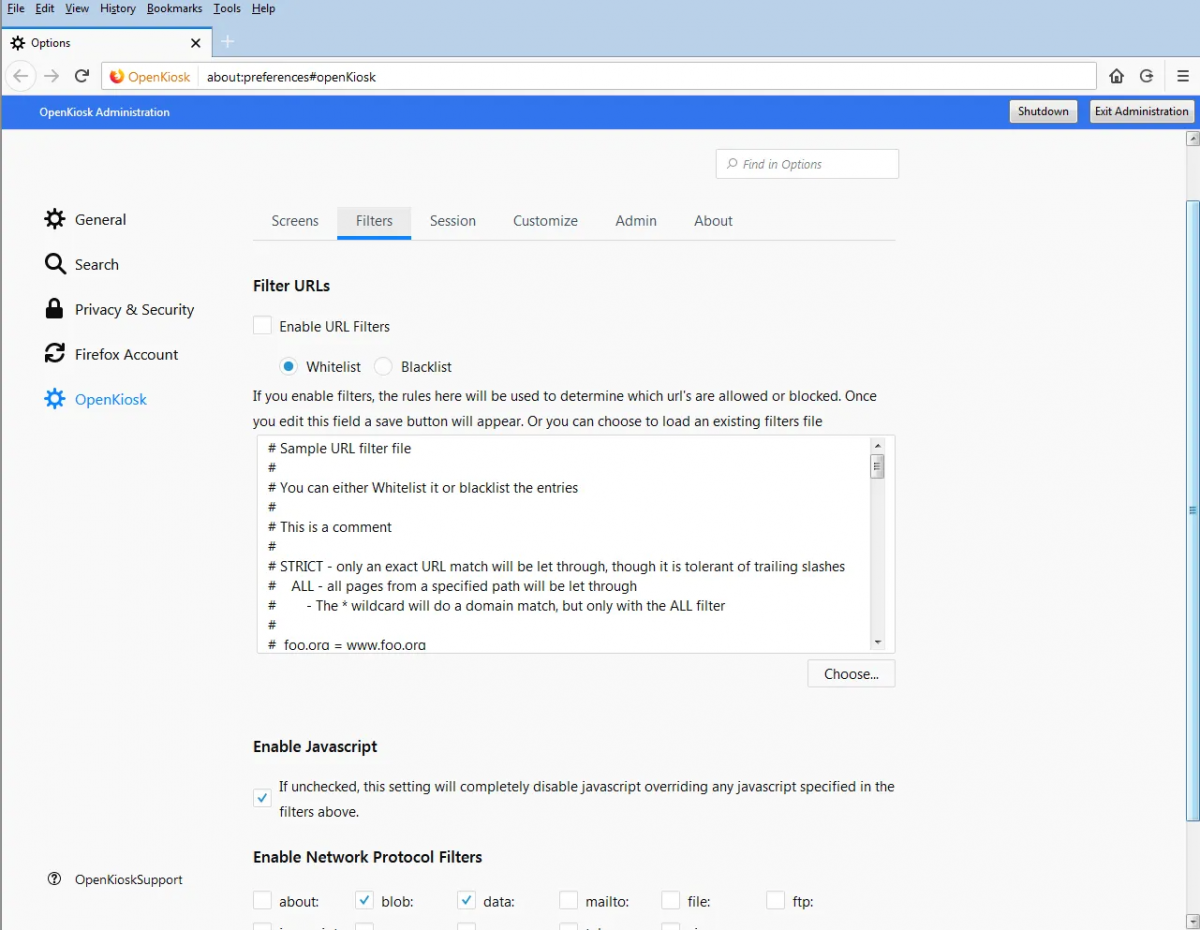Open the browser hamburger menu
This screenshot has width=1200, height=930.
coord(1184,76)
